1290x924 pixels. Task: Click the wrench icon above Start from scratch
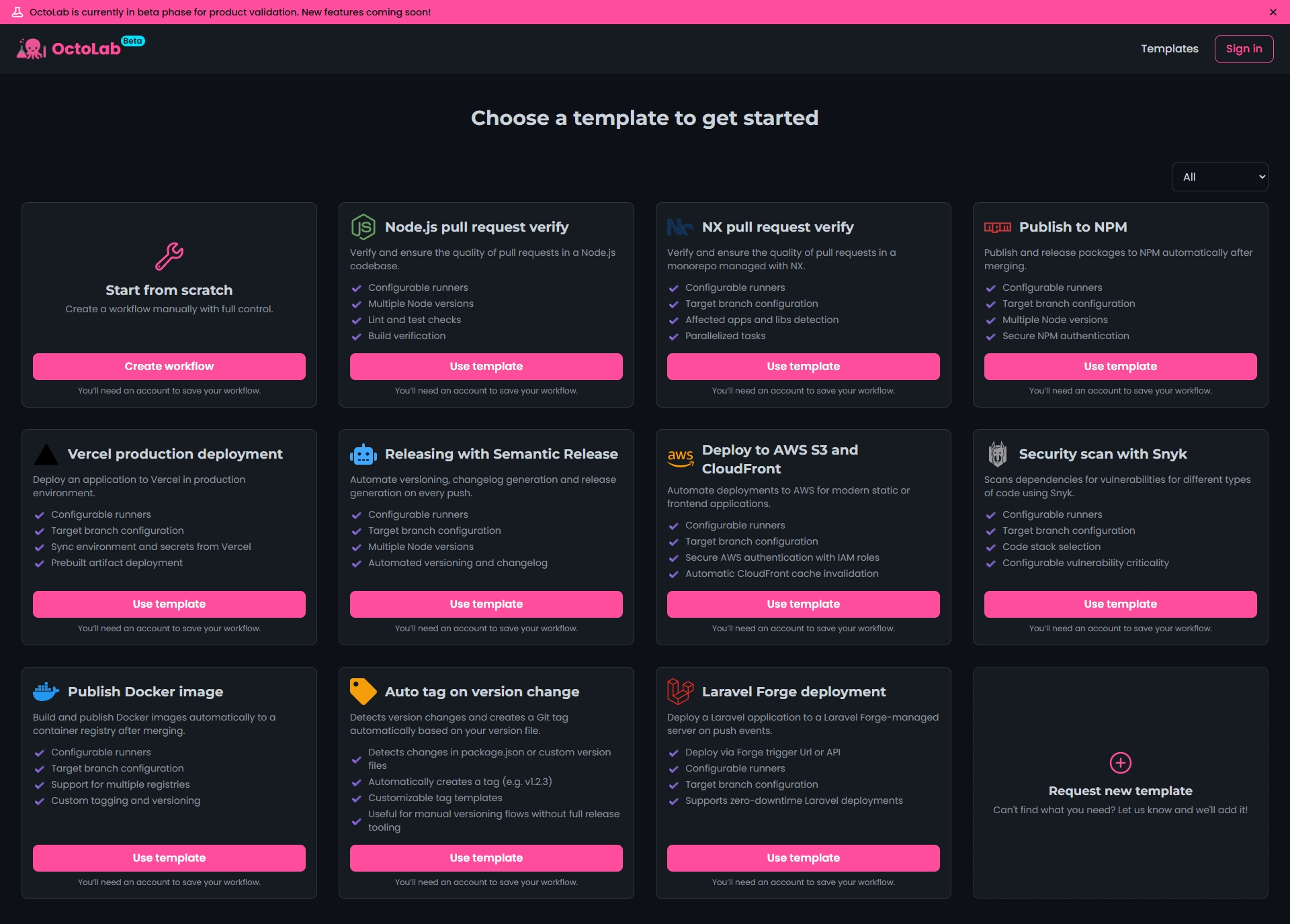[x=169, y=257]
